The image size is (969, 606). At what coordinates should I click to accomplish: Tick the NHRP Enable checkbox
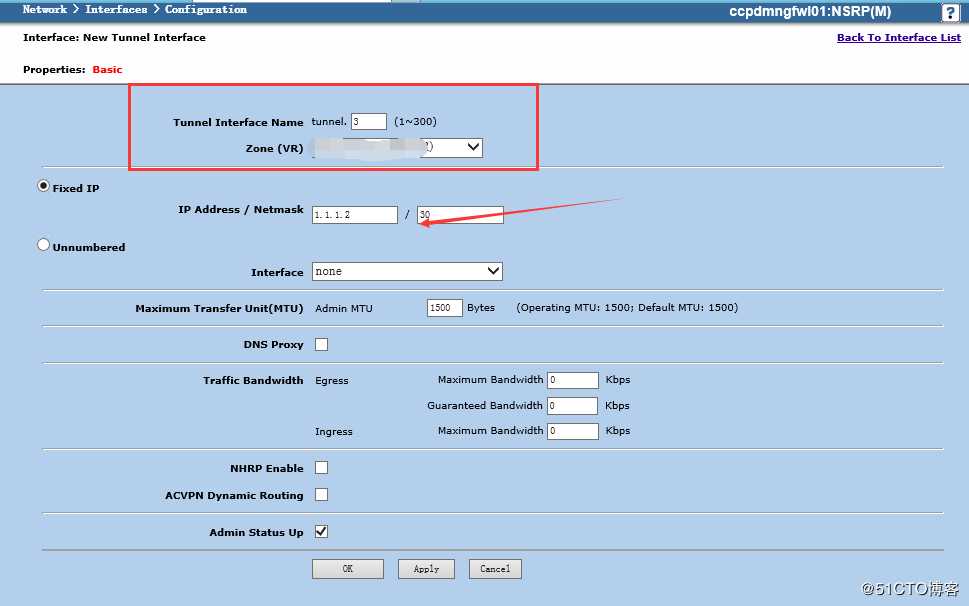click(x=321, y=468)
